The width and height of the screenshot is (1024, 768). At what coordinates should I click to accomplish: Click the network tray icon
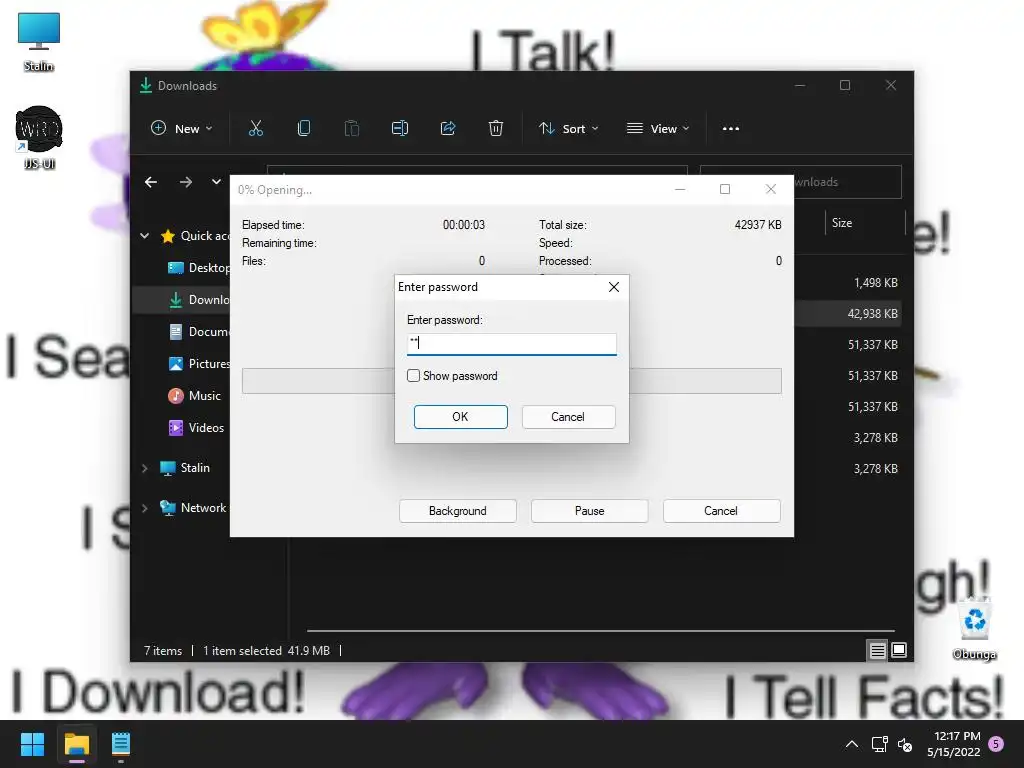point(880,744)
